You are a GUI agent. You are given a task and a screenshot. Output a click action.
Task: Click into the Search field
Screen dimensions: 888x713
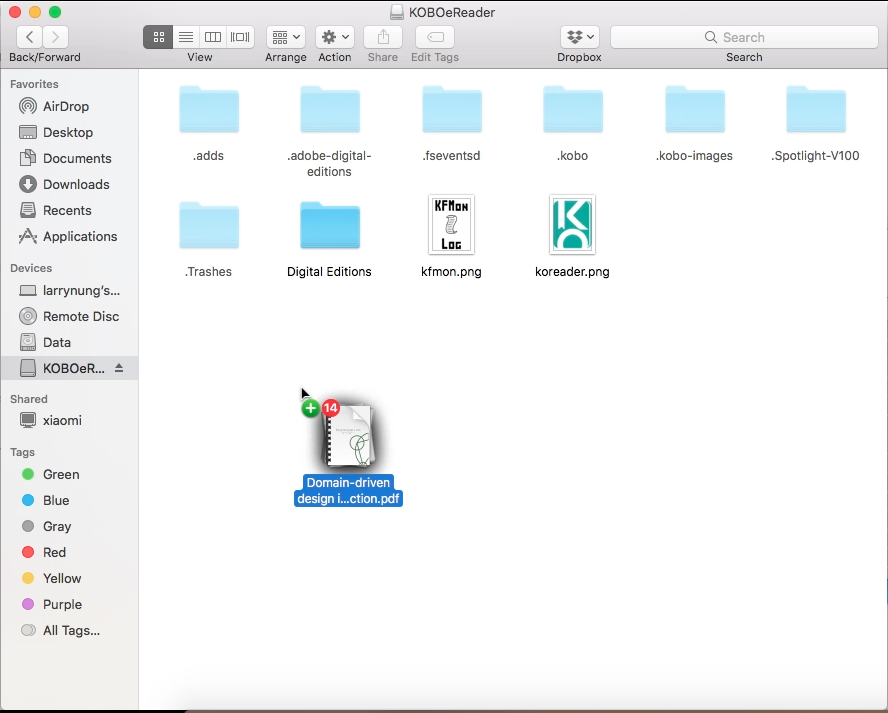(x=744, y=37)
